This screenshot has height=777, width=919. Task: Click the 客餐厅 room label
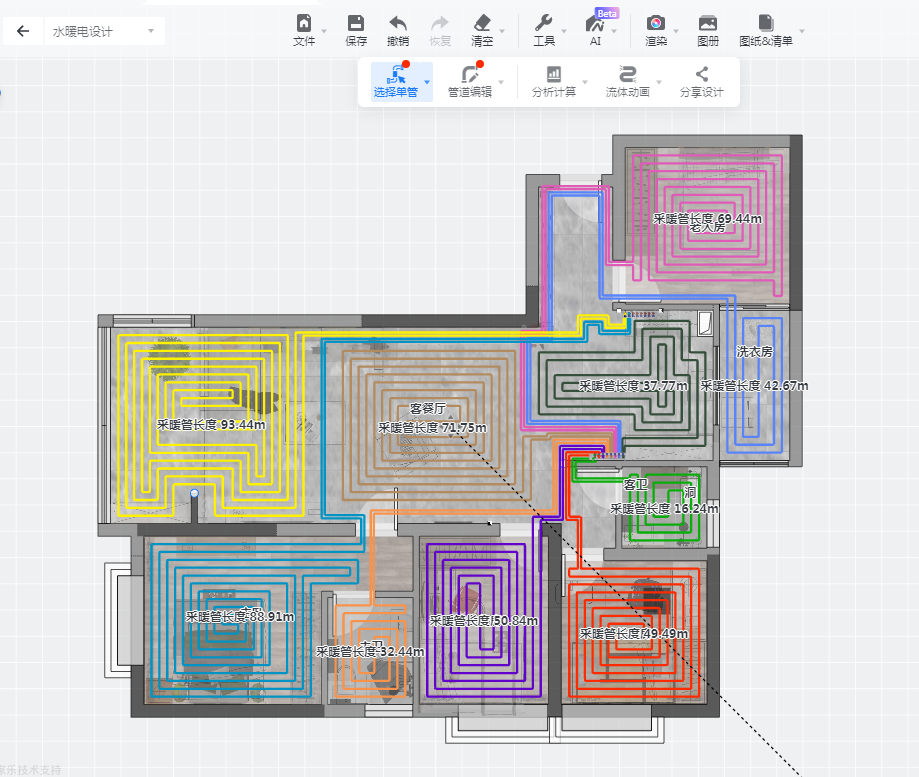click(427, 409)
